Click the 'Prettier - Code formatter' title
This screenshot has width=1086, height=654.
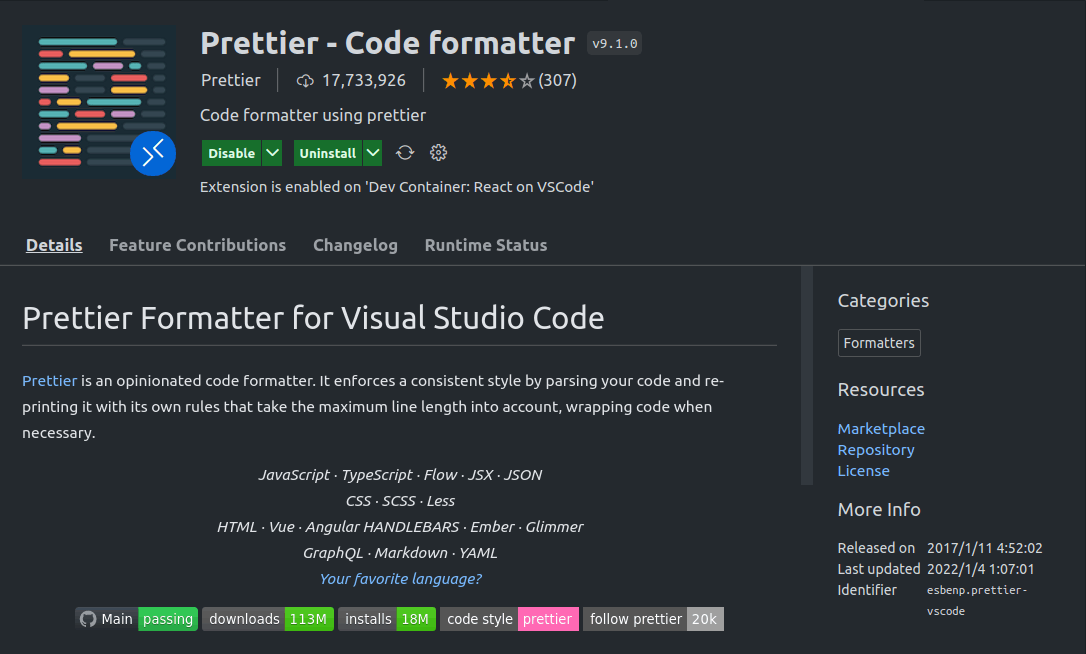pos(388,43)
